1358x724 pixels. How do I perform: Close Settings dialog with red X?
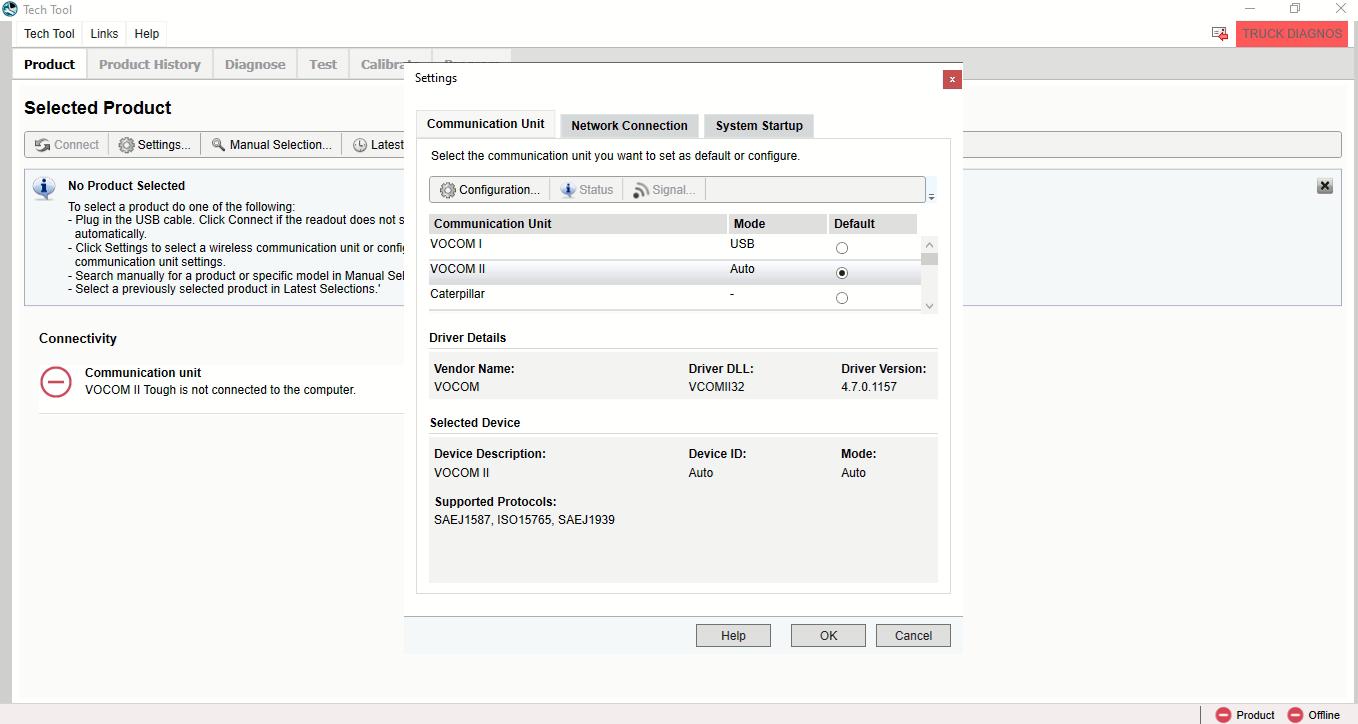click(x=952, y=79)
